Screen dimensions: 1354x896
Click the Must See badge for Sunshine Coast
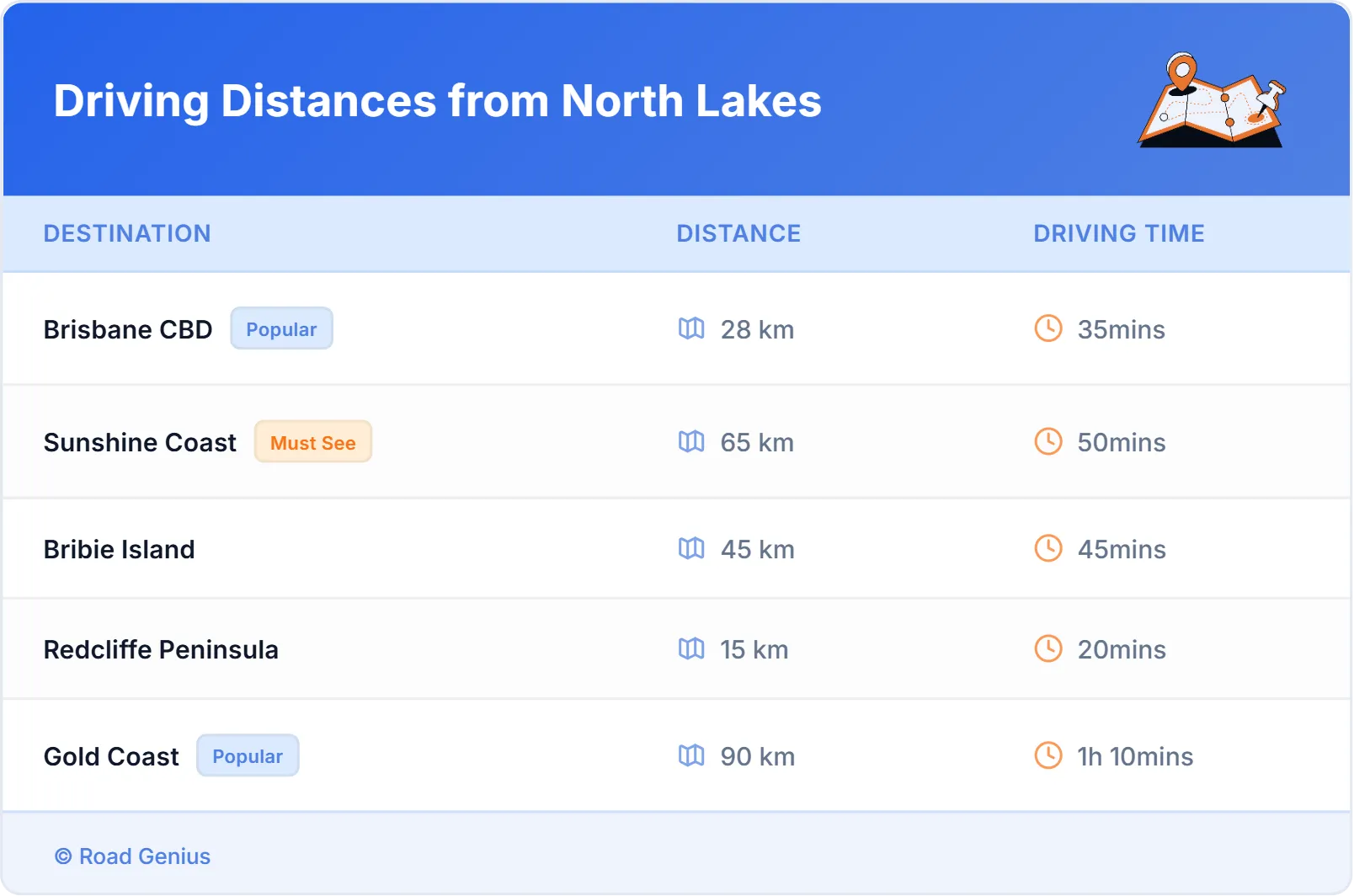click(x=313, y=441)
